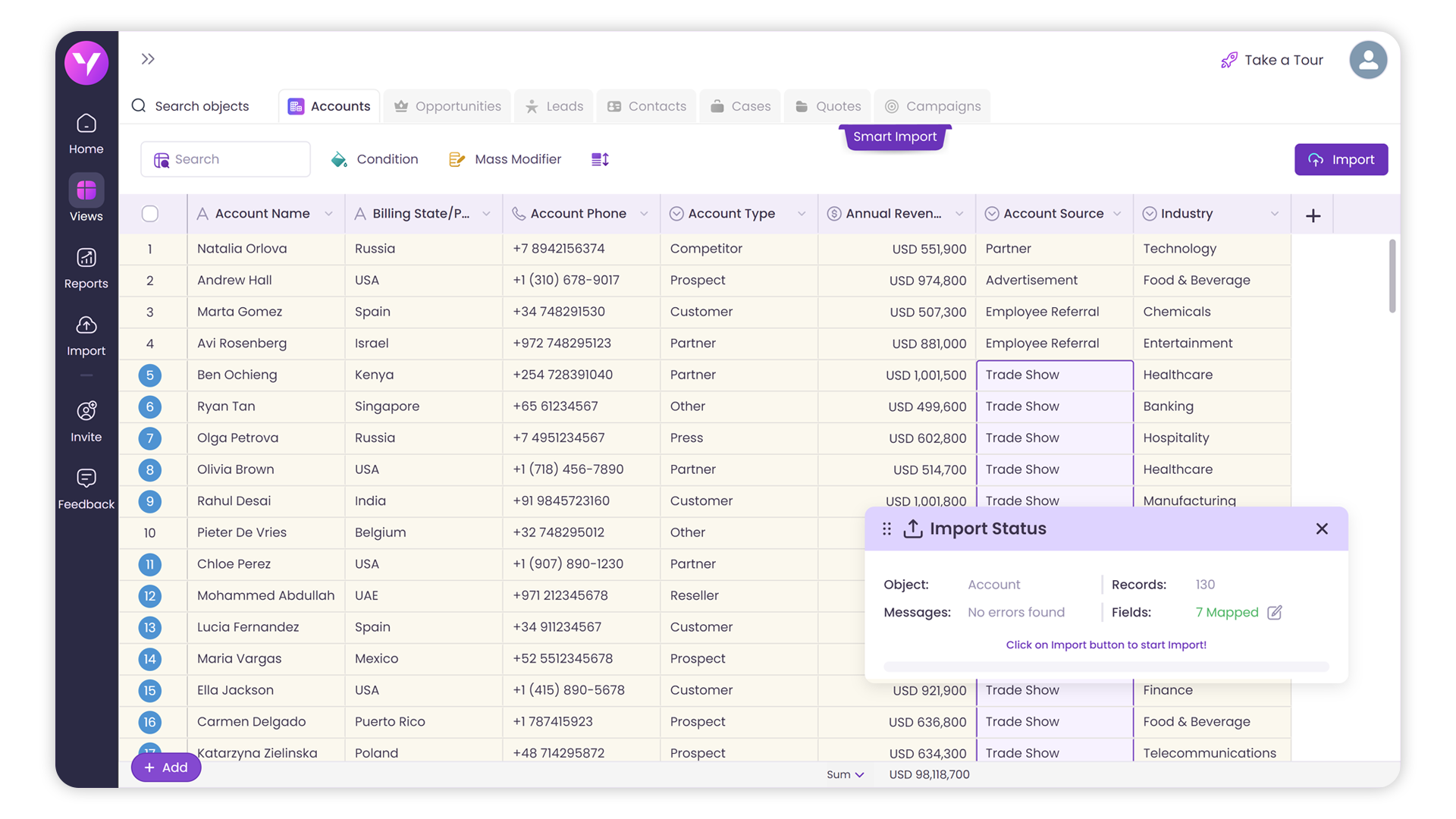1456x819 pixels.
Task: Open the Industry column dropdown chevron
Action: [1274, 214]
